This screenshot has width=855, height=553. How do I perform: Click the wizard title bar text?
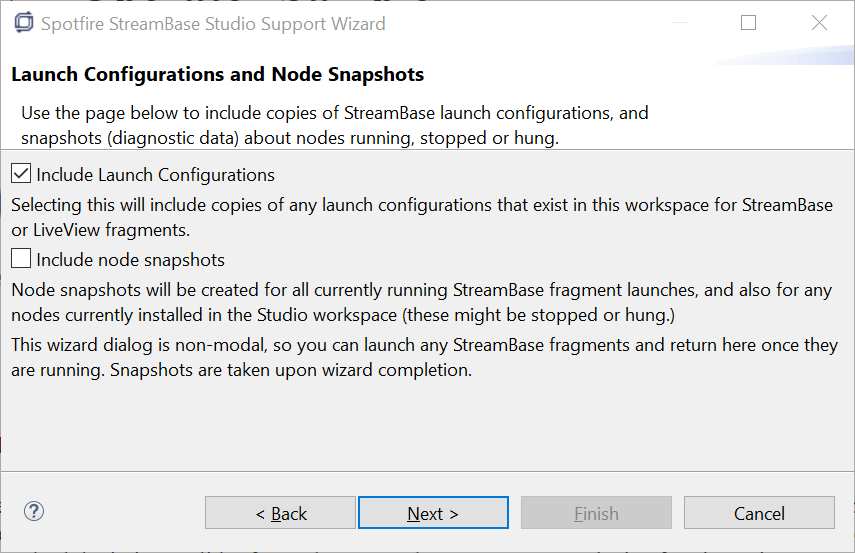212,24
